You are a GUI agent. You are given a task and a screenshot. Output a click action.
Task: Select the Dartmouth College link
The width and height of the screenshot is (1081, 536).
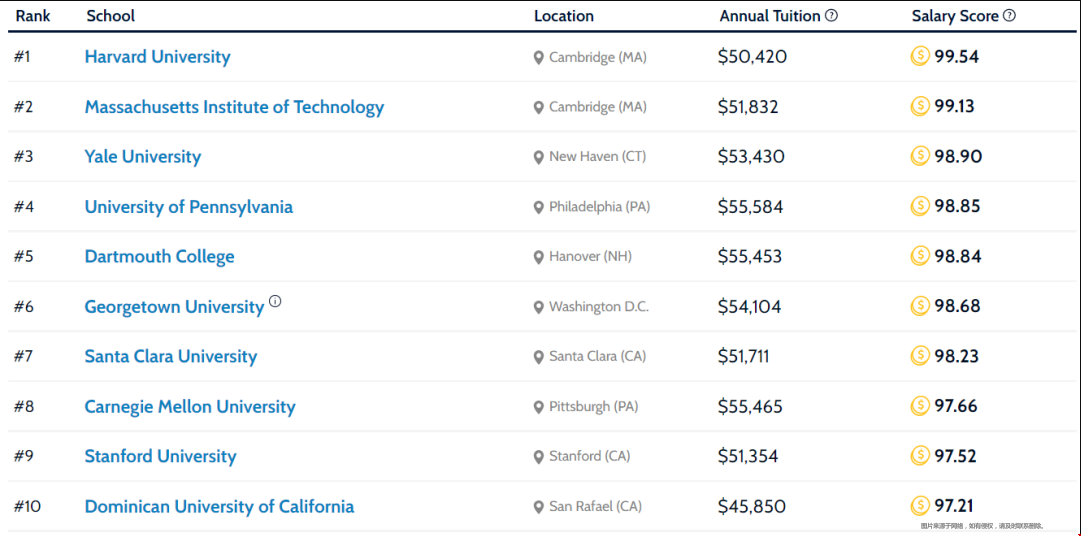[x=159, y=257]
